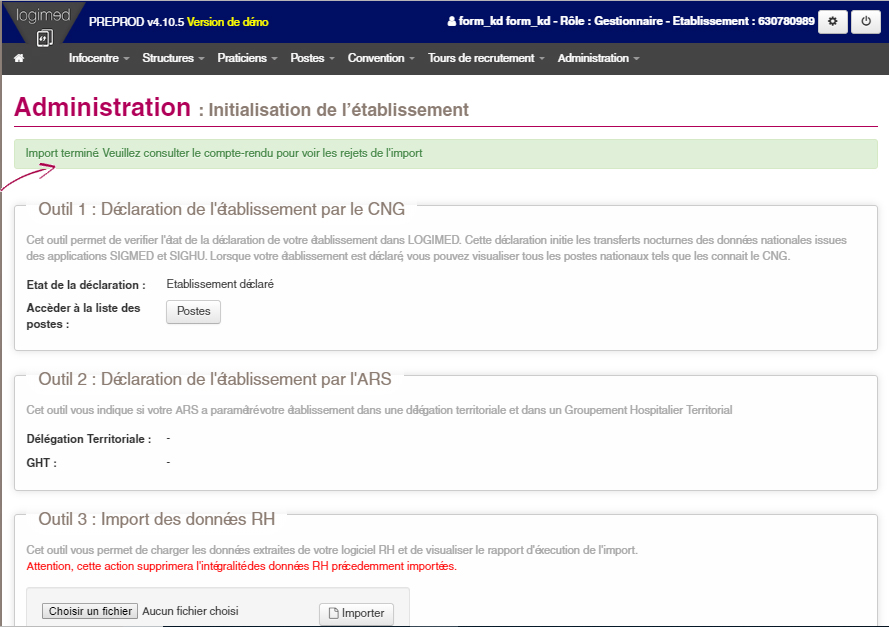Viewport: 889px width, 627px height.
Task: Click the Postes button in Outil 1
Action: tap(193, 311)
